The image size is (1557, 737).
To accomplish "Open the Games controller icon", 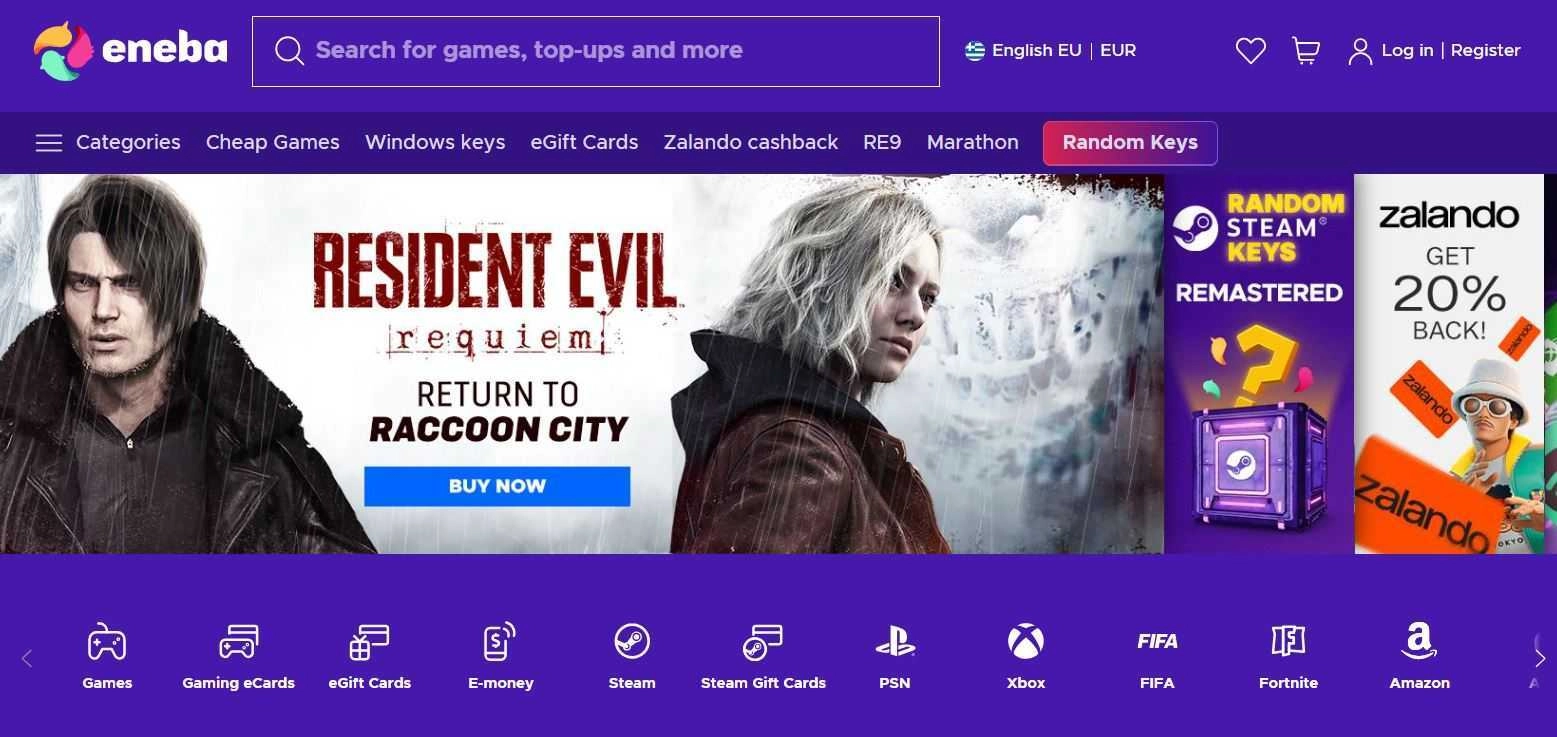I will pyautogui.click(x=107, y=642).
